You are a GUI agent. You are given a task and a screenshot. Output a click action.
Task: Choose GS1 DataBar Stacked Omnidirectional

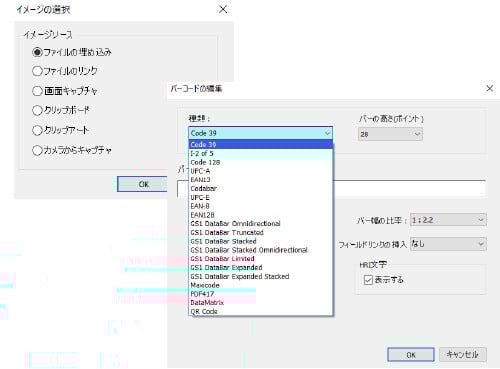(x=261, y=250)
